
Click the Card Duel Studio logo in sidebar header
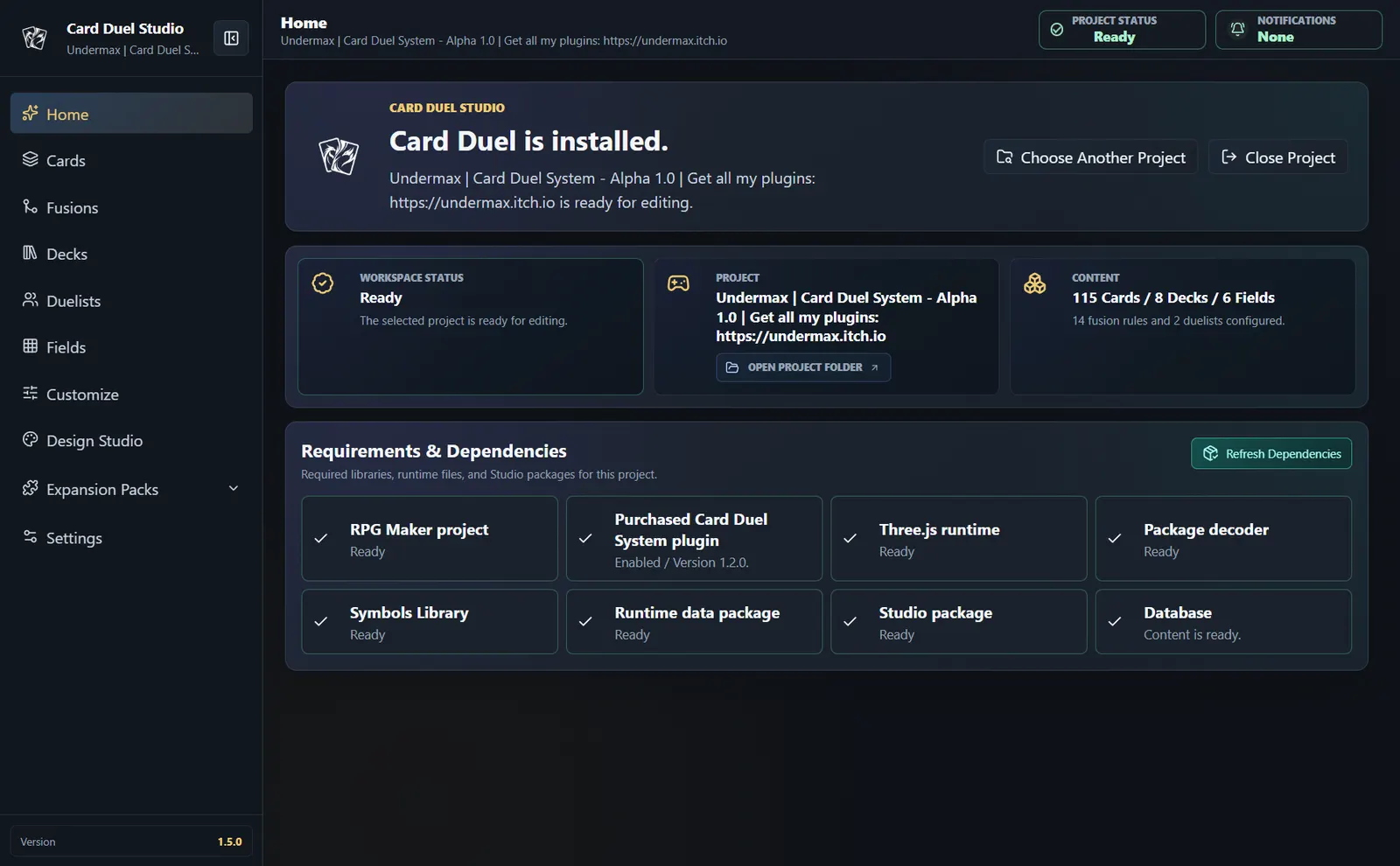(35, 38)
